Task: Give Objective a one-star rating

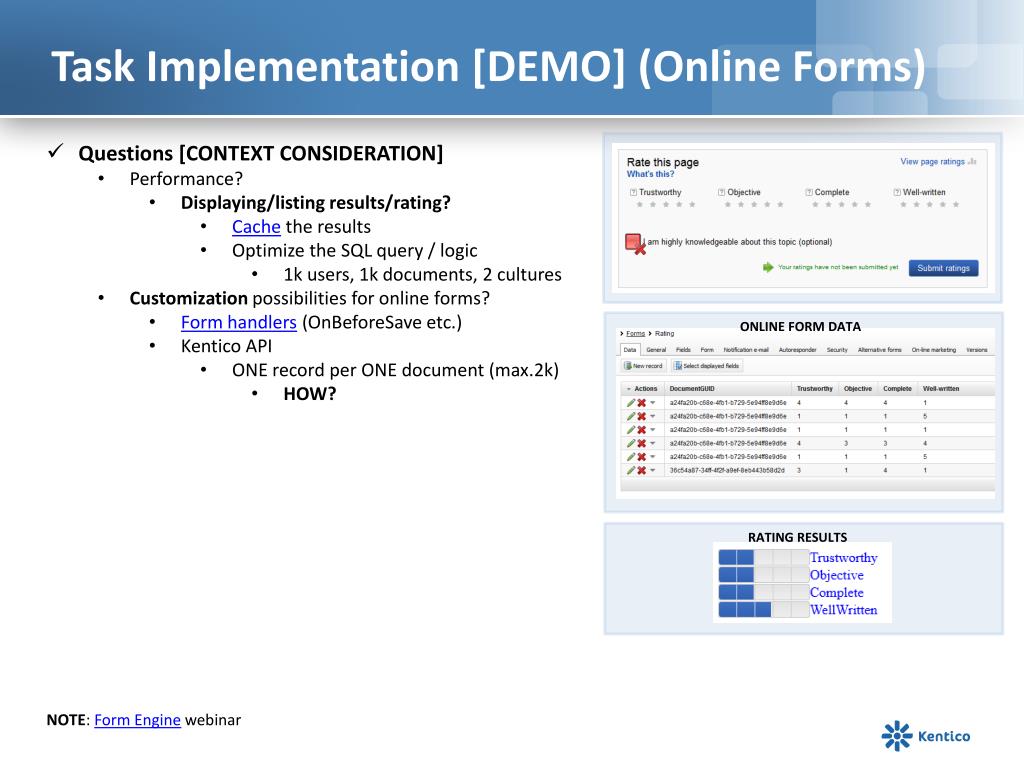Action: (728, 204)
